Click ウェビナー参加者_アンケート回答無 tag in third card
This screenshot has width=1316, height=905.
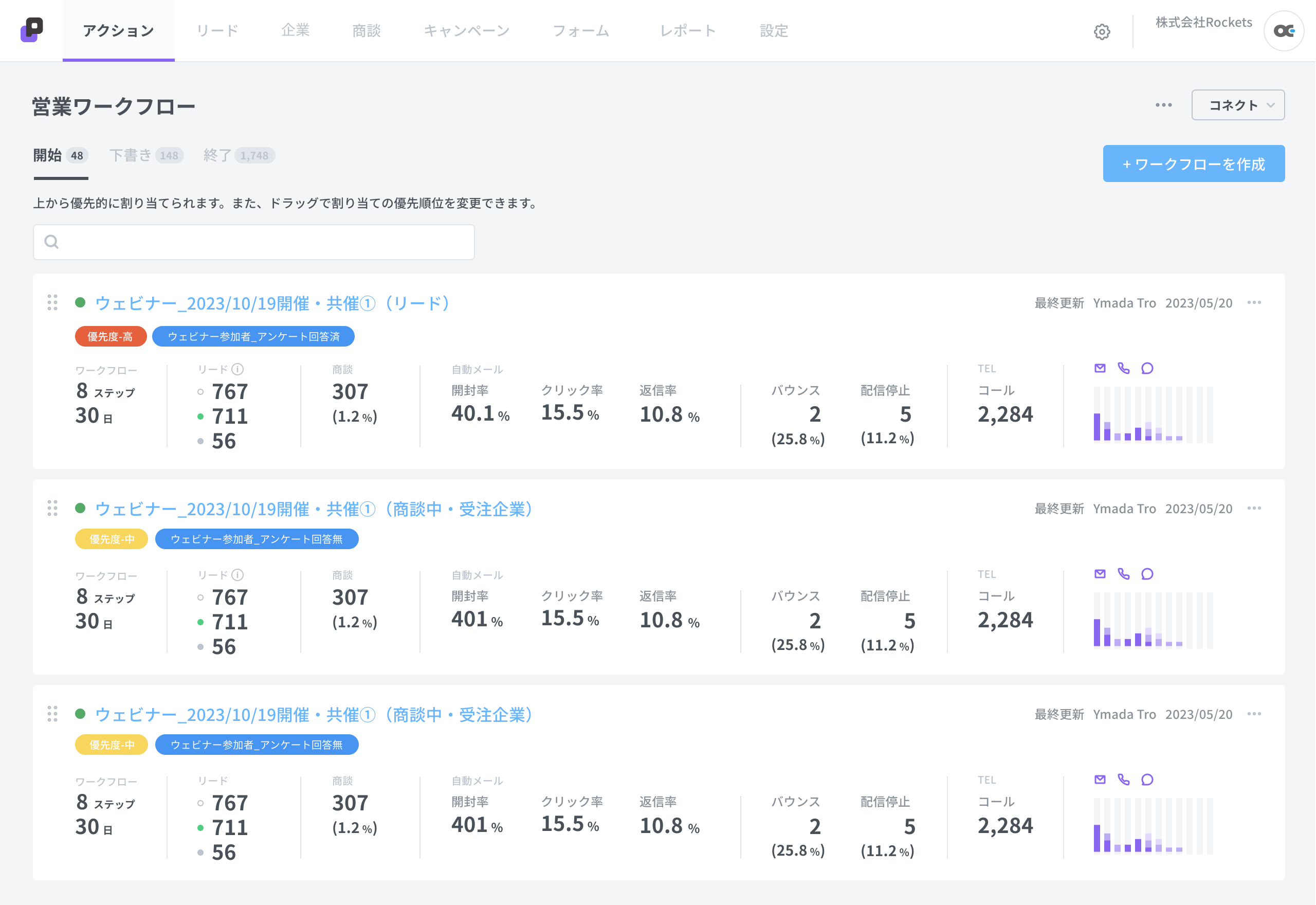(x=257, y=745)
